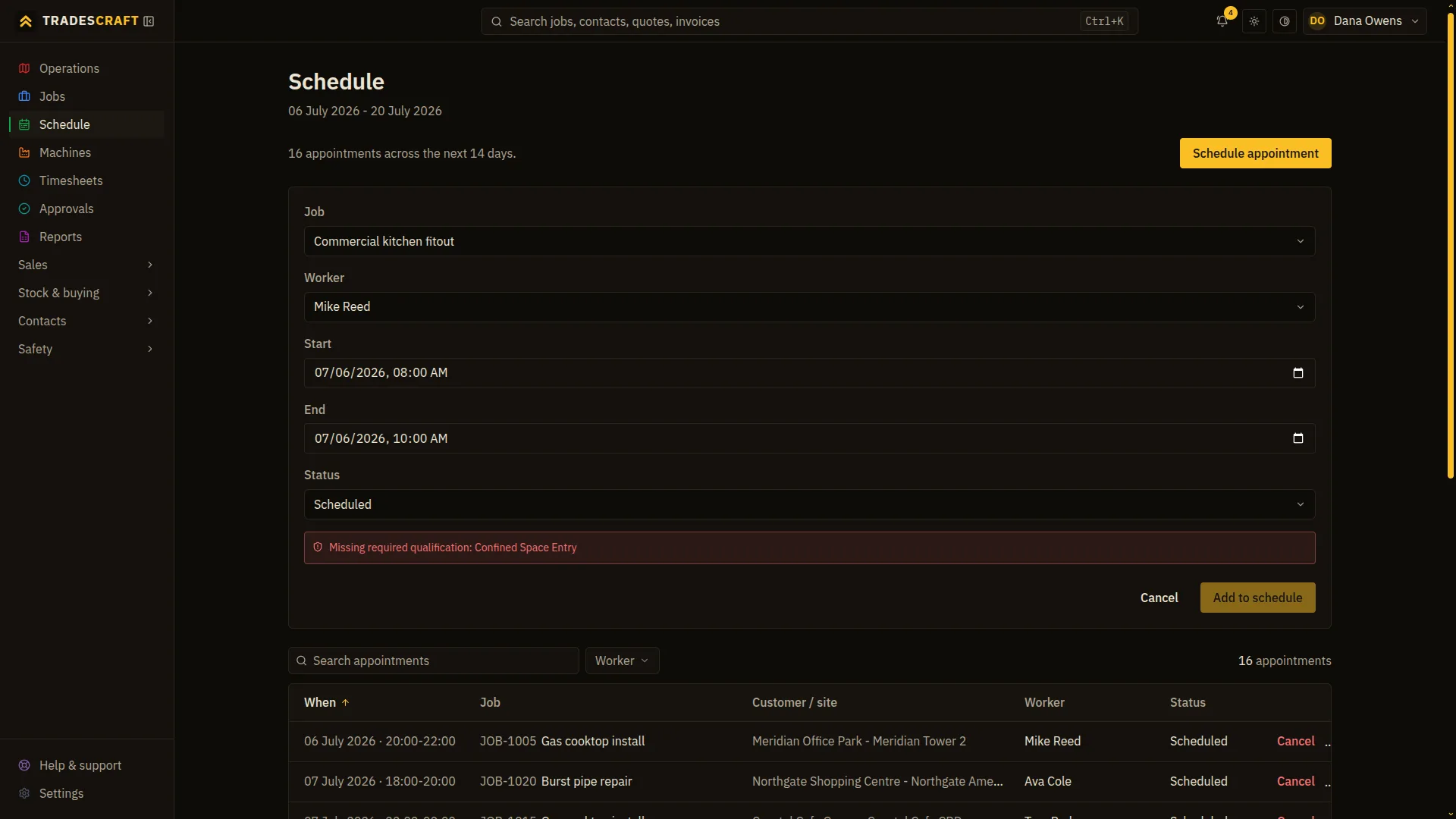Image resolution: width=1456 pixels, height=819 pixels.
Task: Click magnifier icon in Search appointments
Action: (302, 661)
